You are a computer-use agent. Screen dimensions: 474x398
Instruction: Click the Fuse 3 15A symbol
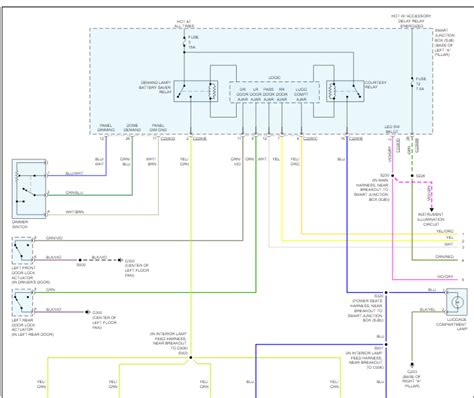[184, 43]
